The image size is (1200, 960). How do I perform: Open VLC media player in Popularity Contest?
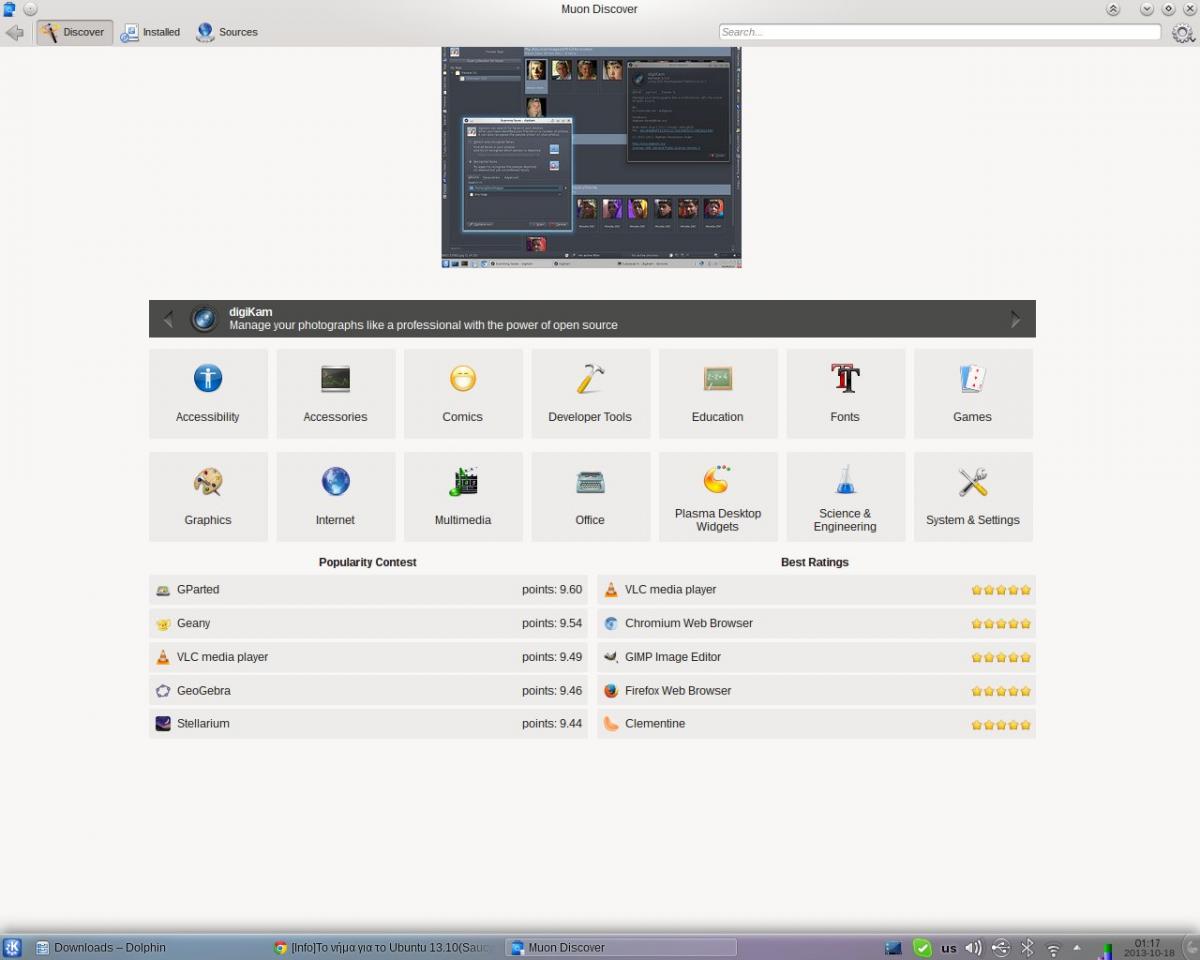pyautogui.click(x=368, y=657)
